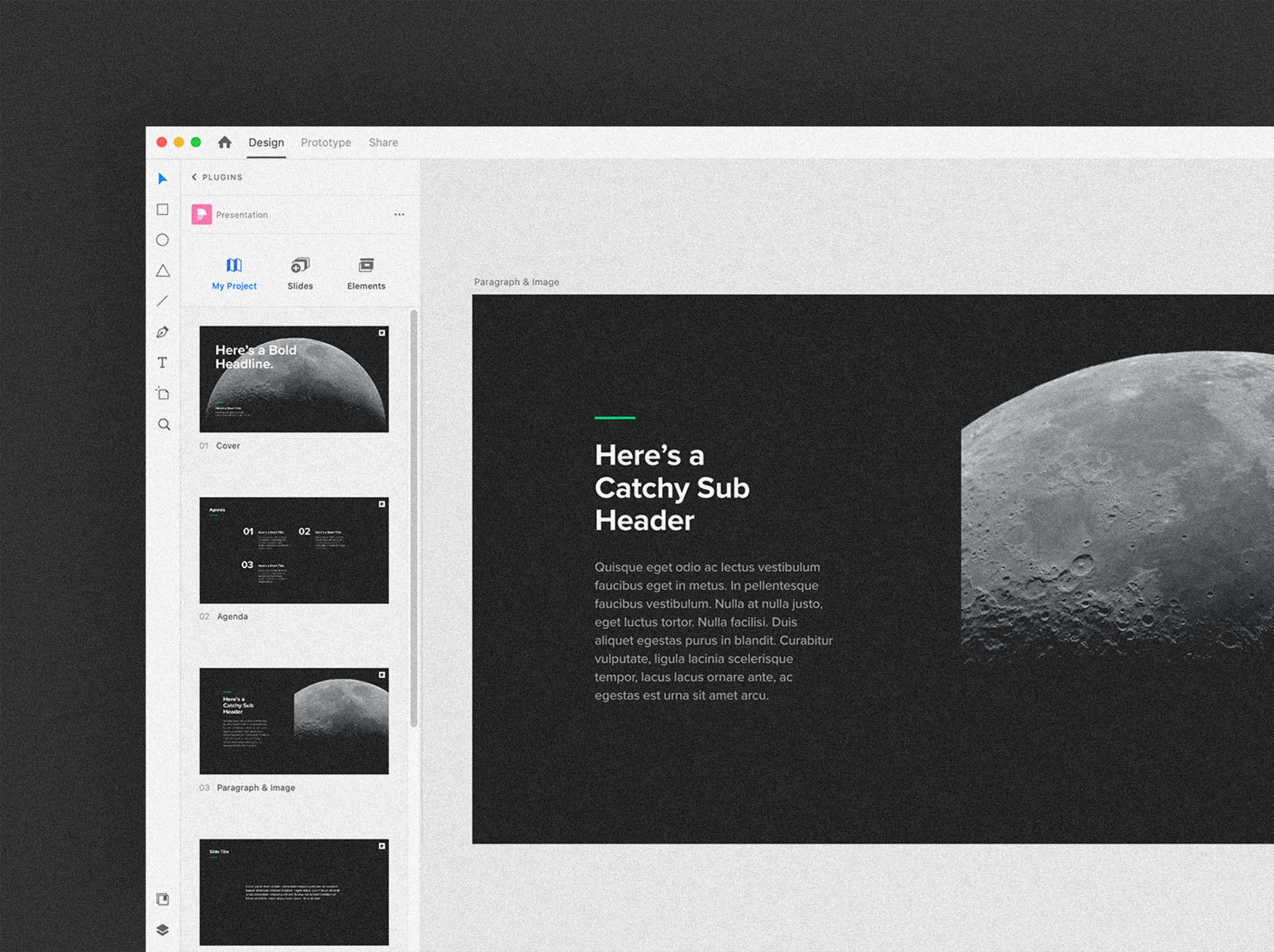1274x952 pixels.
Task: Select the Polygon triangle tool
Action: pos(163,271)
